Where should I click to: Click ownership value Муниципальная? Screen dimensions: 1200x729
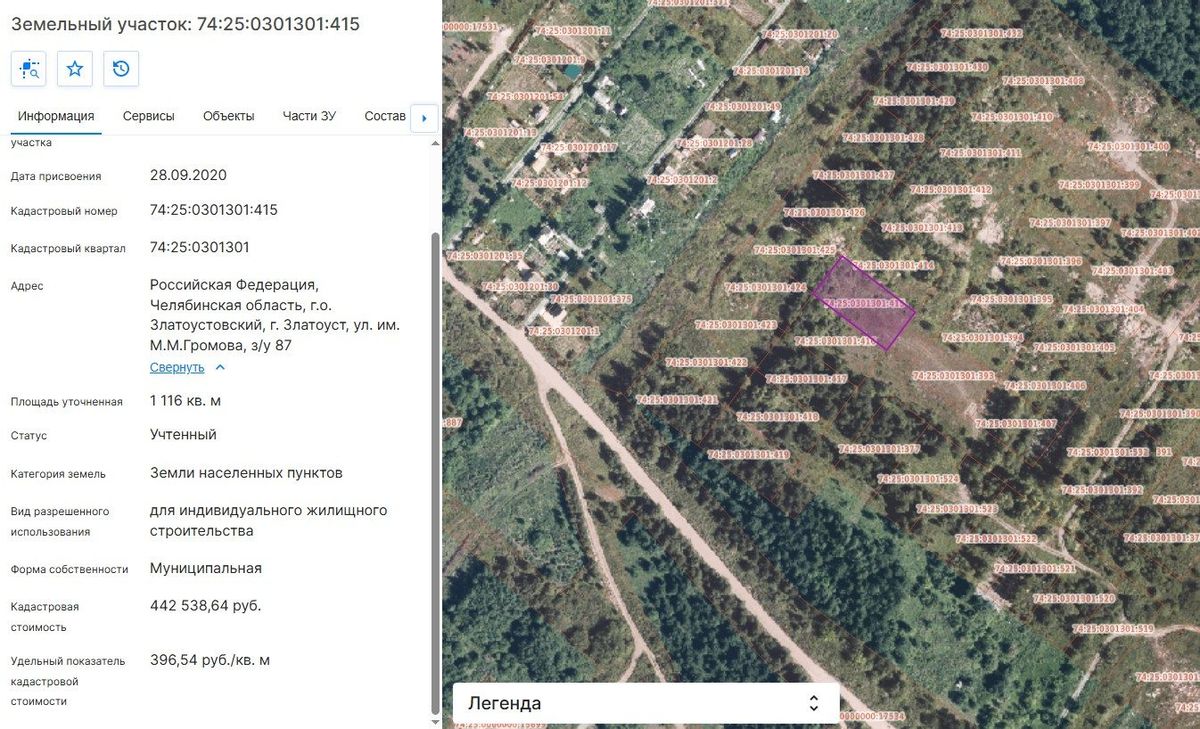click(x=206, y=568)
